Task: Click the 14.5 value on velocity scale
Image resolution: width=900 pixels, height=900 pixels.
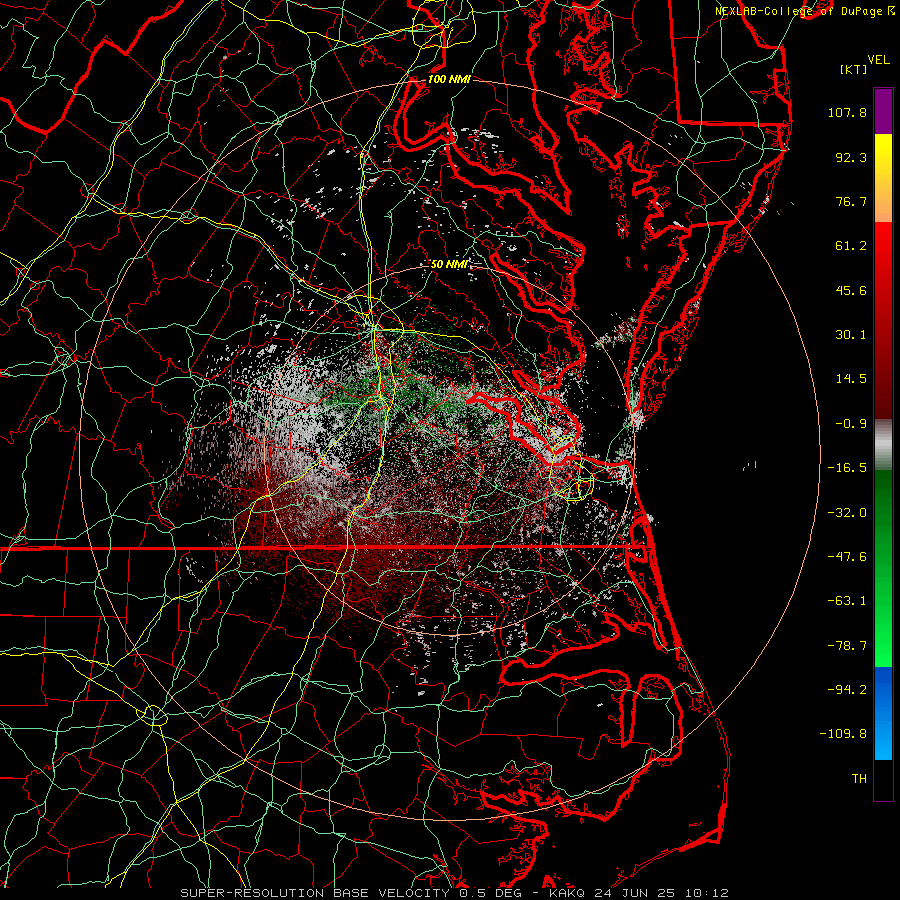Action: tap(851, 379)
